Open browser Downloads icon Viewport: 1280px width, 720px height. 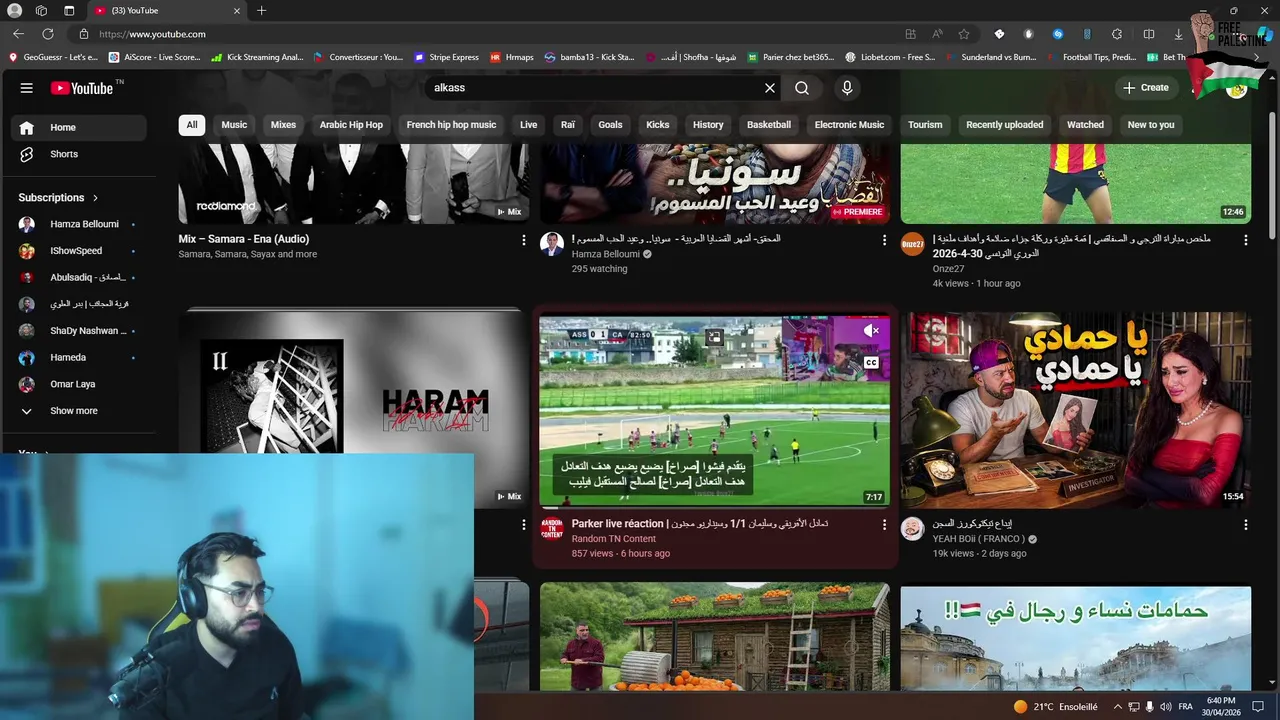point(1179,34)
